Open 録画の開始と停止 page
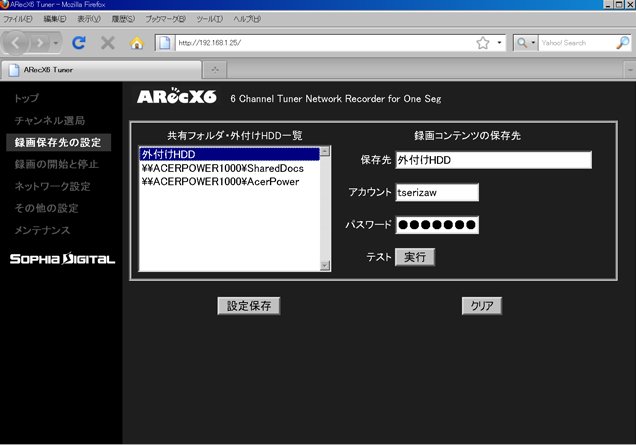 coord(56,164)
